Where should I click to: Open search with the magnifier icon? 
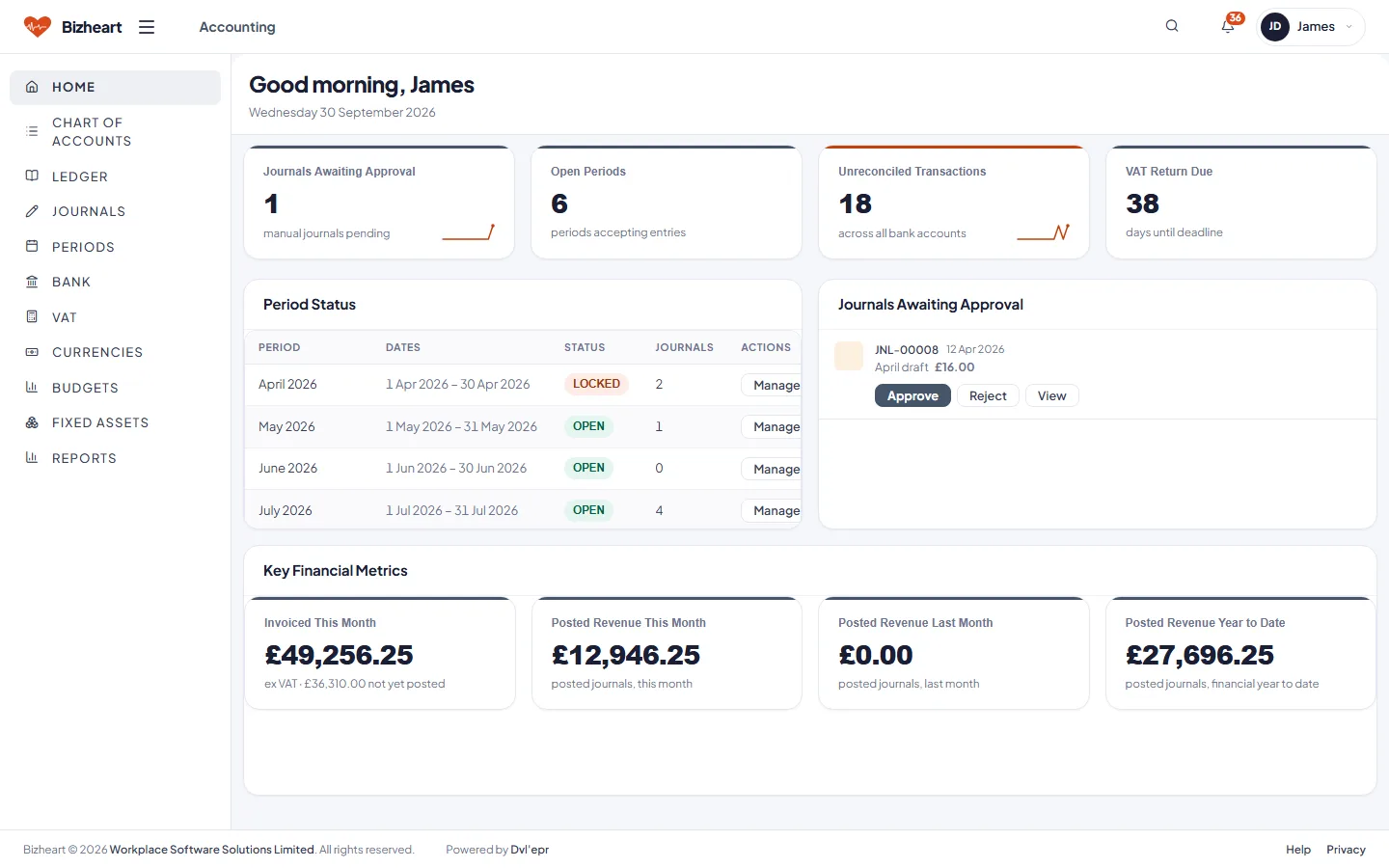(1172, 26)
